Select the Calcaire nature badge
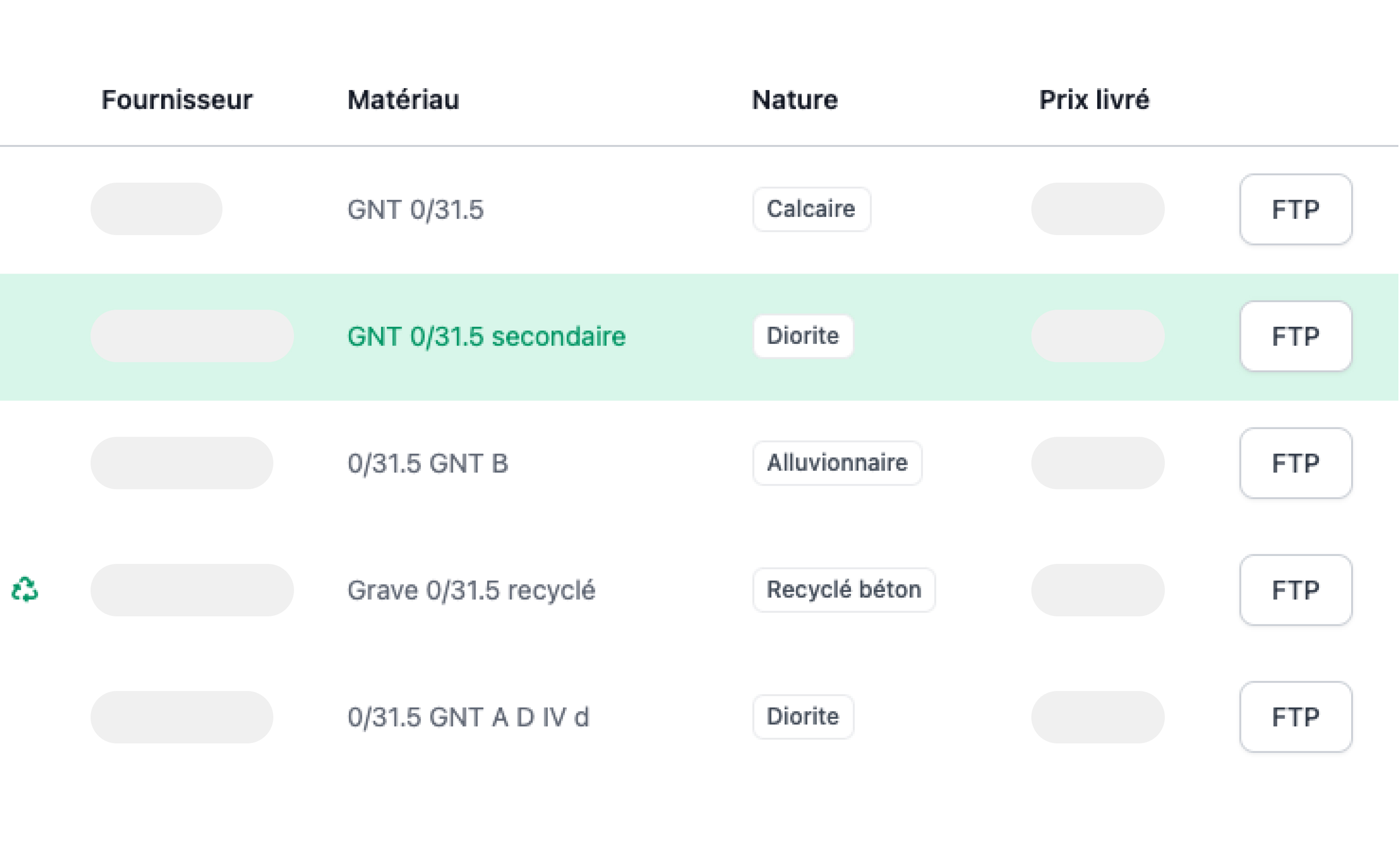 coord(811,209)
